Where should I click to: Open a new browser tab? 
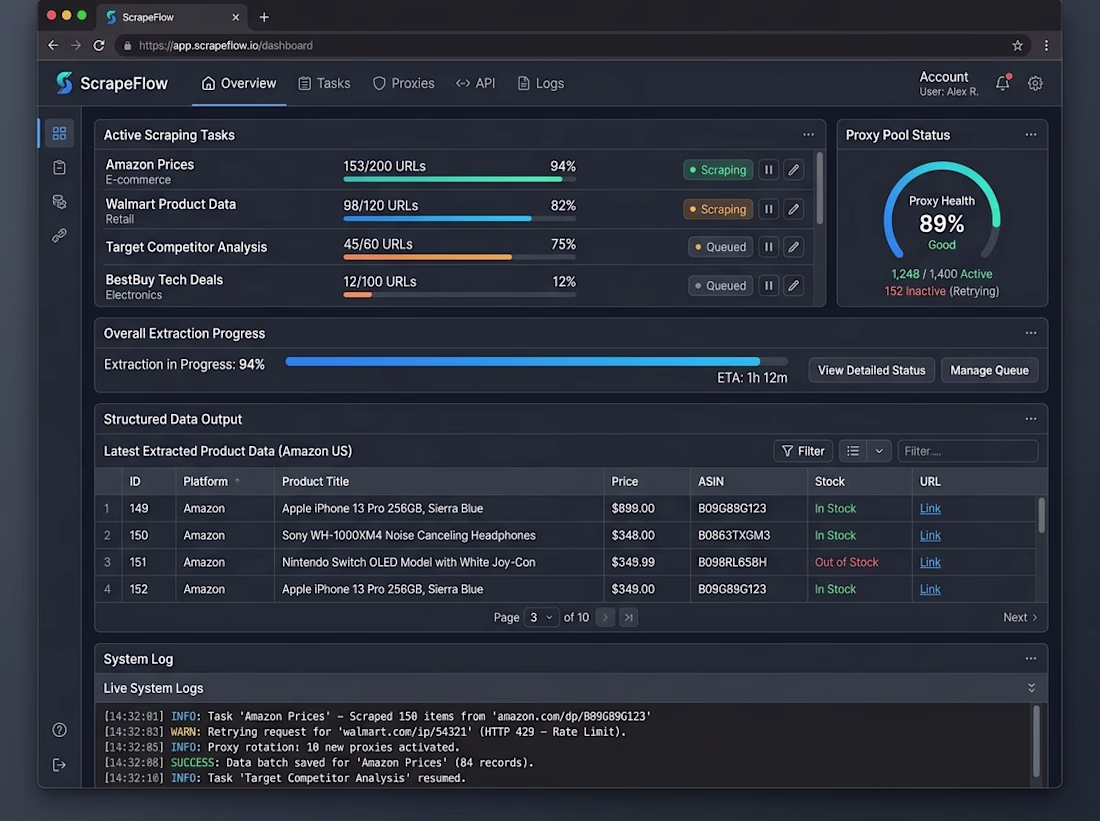tap(264, 17)
